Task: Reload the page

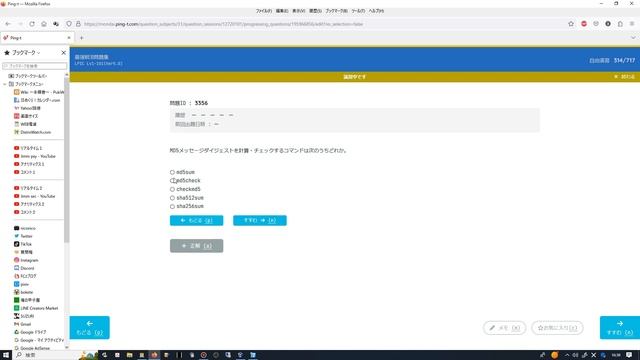Action: [x=32, y=24]
